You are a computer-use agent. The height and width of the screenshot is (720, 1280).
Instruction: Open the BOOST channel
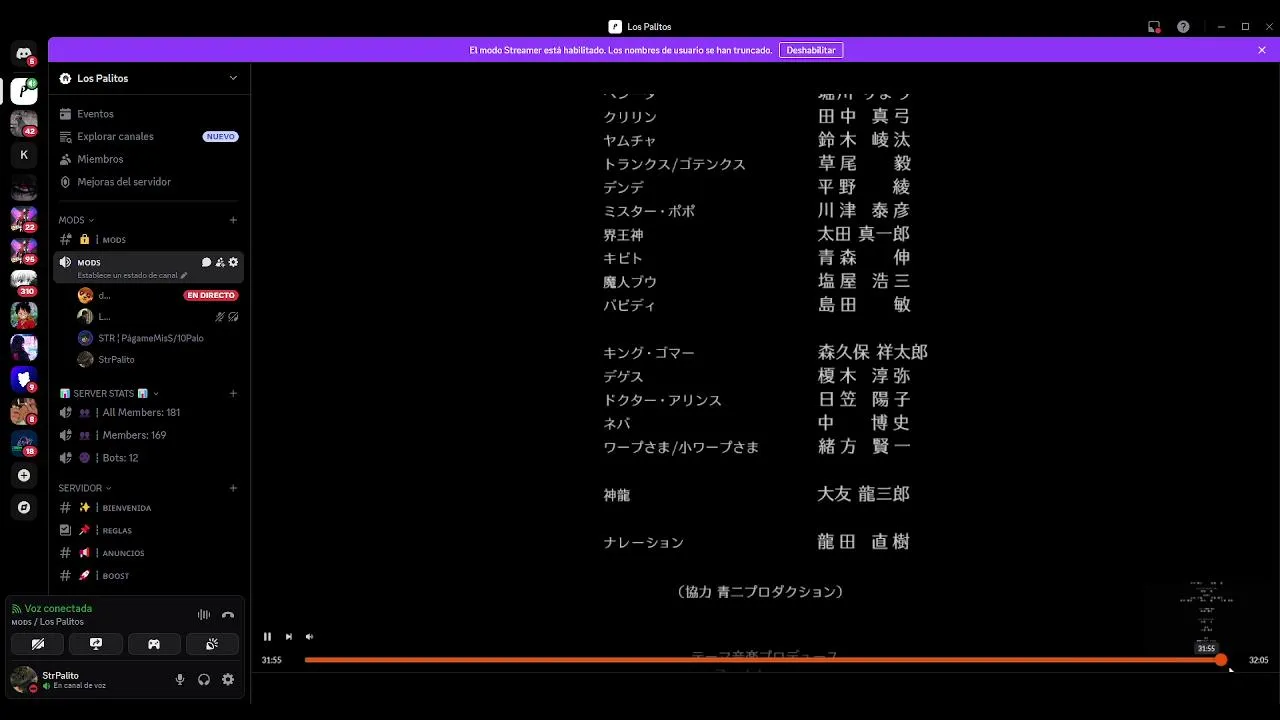click(148, 576)
